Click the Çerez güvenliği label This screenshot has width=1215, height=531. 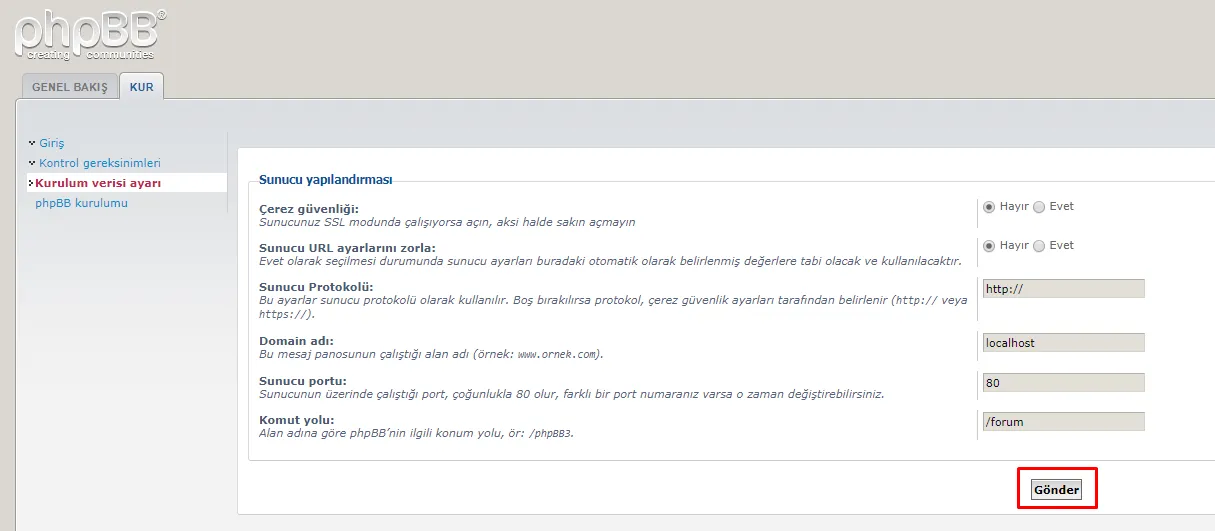(309, 209)
